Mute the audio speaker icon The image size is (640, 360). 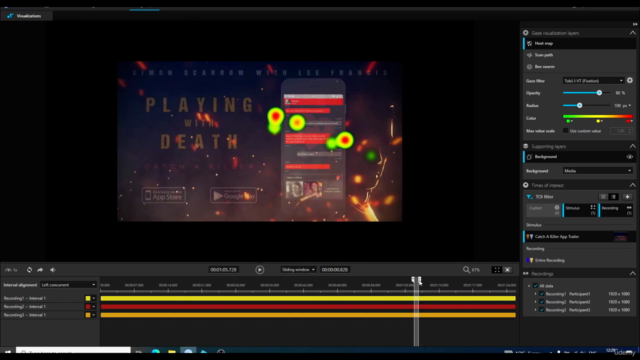(53, 270)
